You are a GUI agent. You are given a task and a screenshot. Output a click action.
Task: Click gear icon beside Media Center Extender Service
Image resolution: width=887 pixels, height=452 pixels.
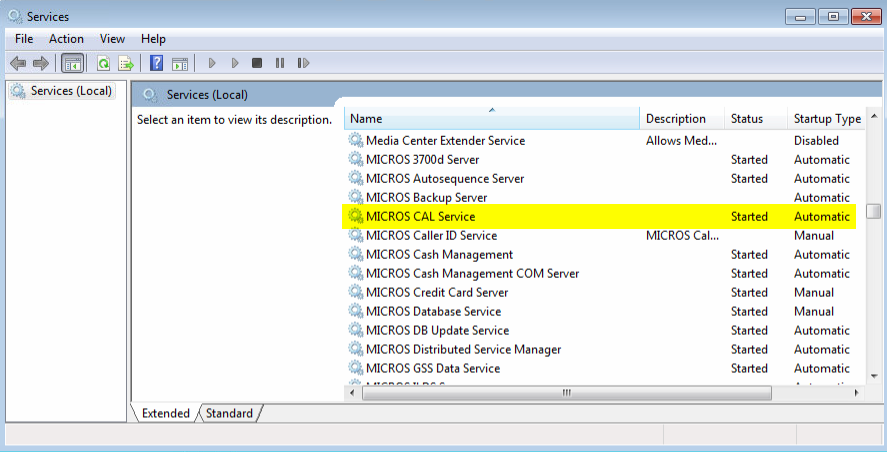coord(356,140)
